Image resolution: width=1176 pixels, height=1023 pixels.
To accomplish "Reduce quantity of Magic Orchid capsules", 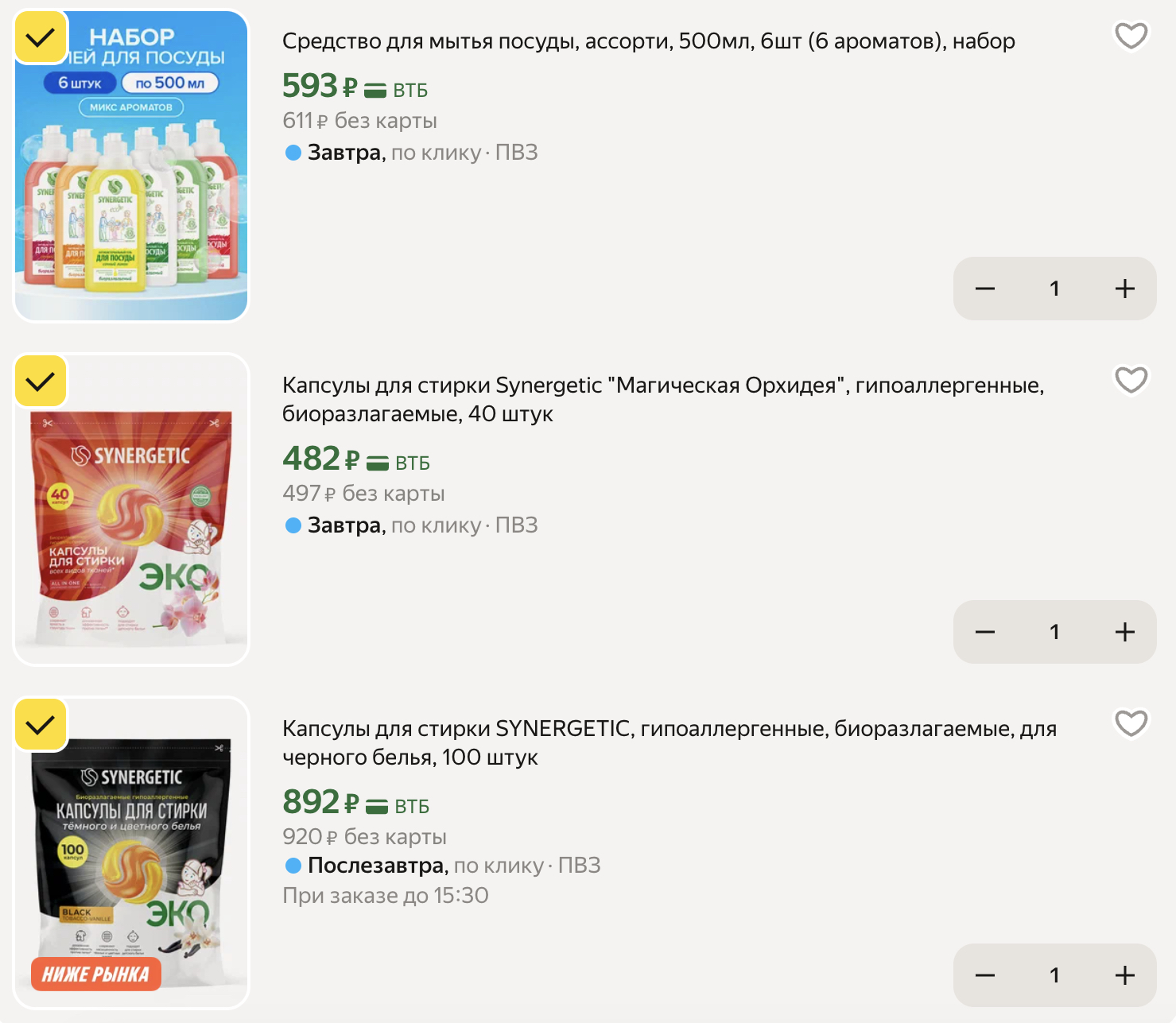I will [x=985, y=632].
